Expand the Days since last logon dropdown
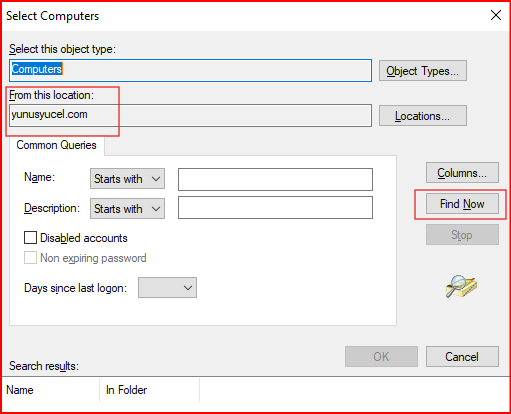This screenshot has width=511, height=414. [x=167, y=287]
